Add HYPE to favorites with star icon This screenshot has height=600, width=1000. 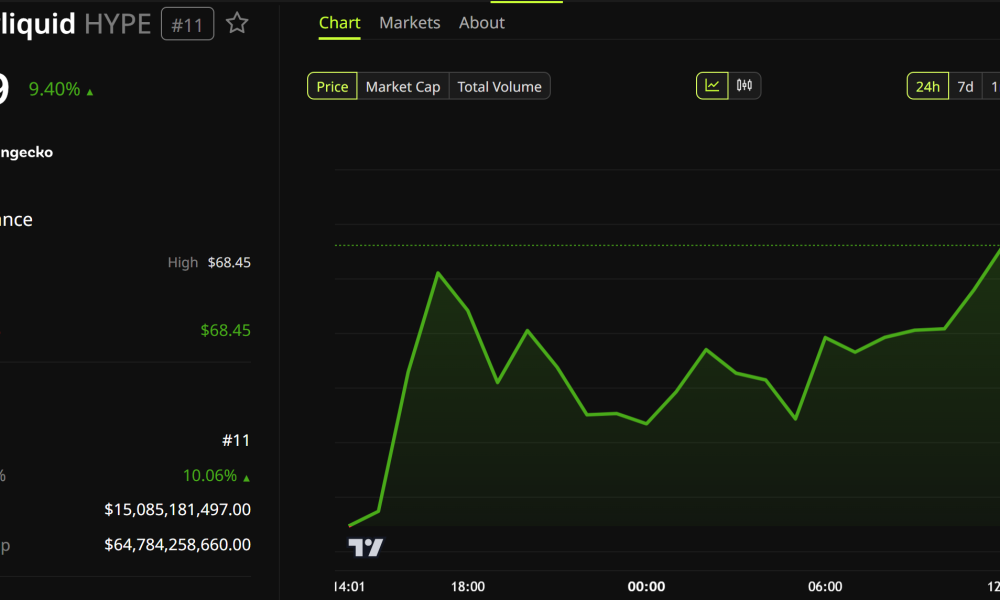(x=237, y=24)
